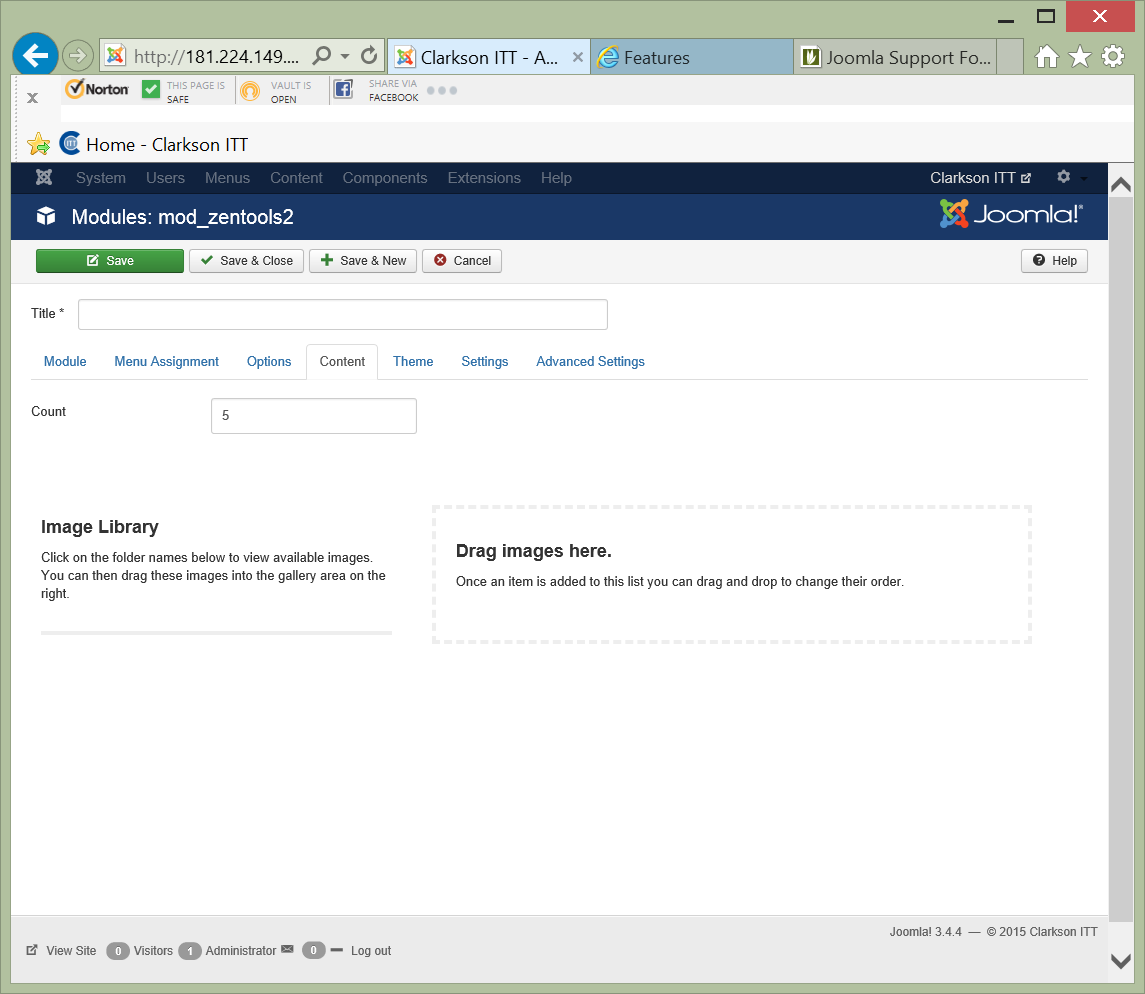1145x994 pixels.
Task: Click the add to favorites bar star icon
Action: pos(39,144)
